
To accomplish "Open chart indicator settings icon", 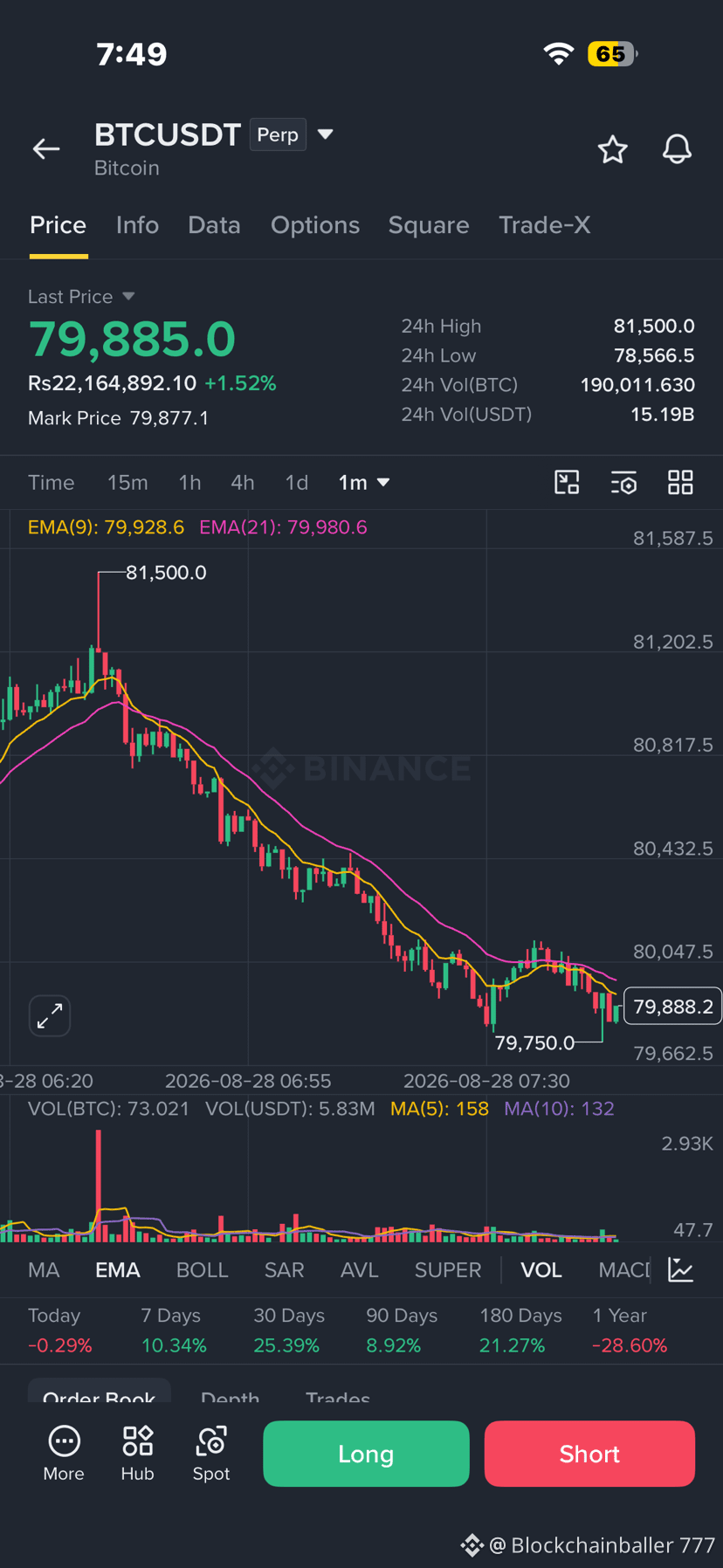I will [623, 483].
